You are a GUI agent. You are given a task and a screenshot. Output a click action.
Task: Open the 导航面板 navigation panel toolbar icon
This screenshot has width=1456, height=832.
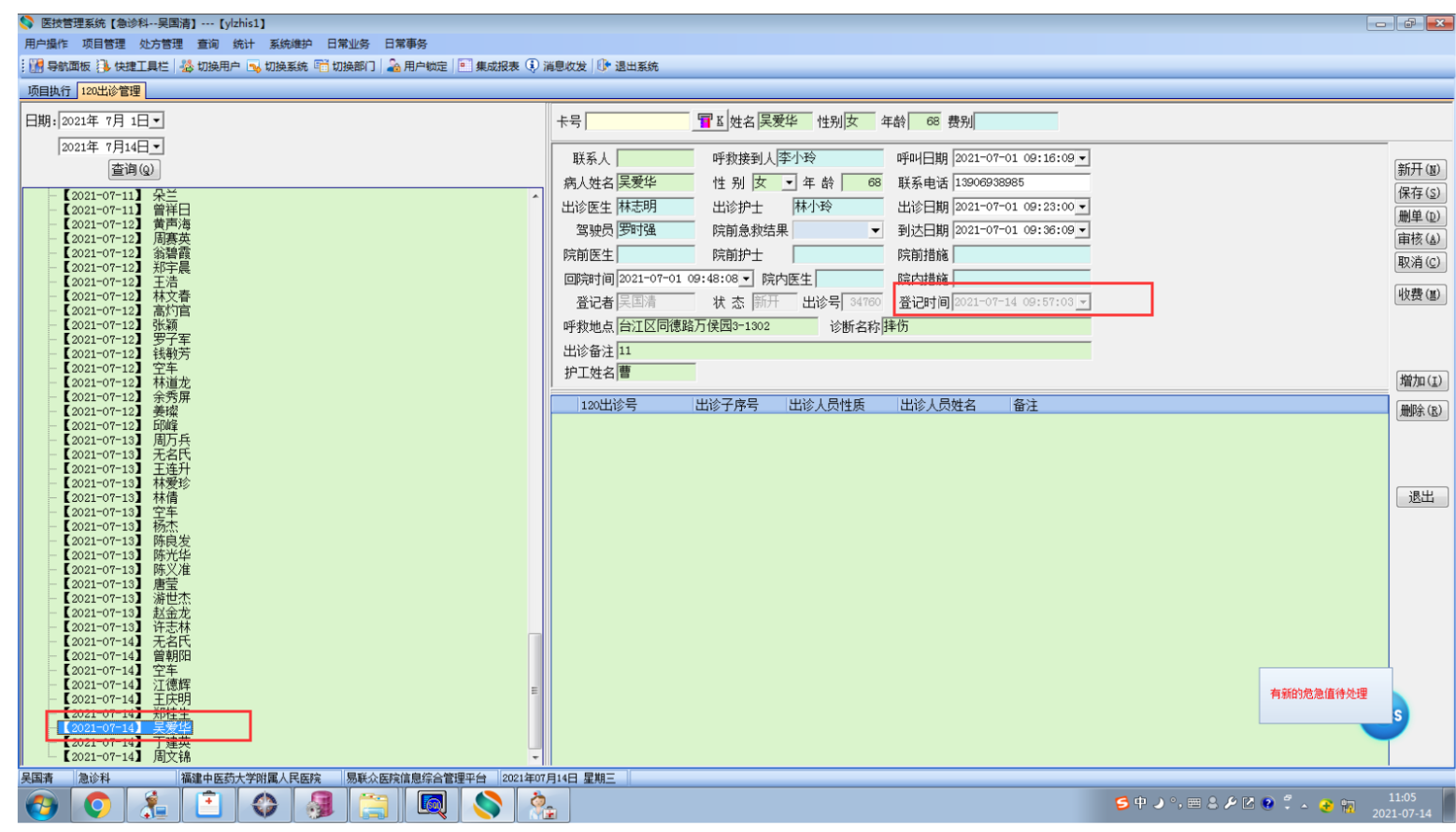coord(36,66)
